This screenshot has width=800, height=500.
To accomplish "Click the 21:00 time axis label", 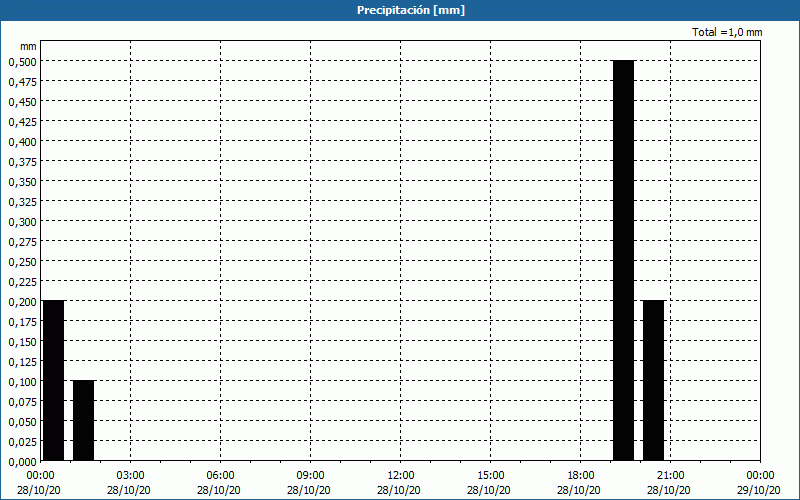I will (671, 476).
